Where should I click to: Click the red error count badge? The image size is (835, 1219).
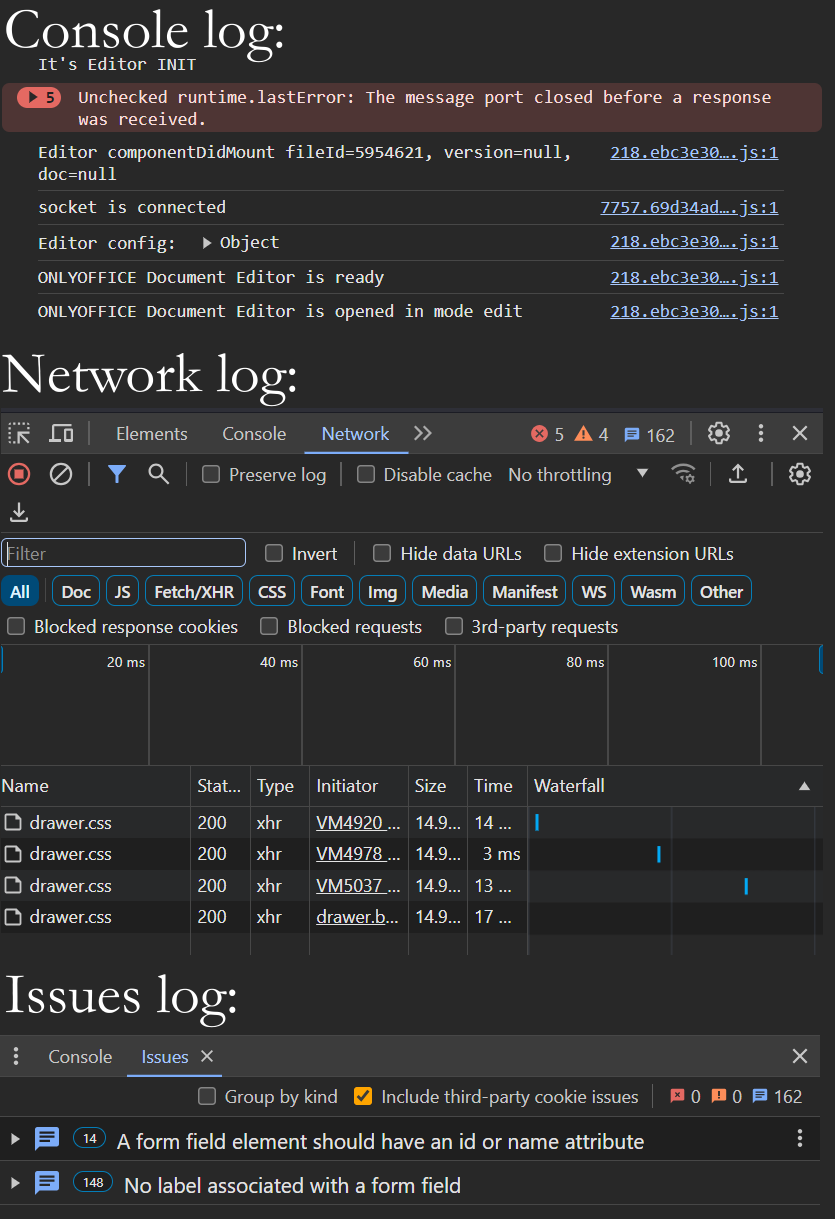point(548,434)
